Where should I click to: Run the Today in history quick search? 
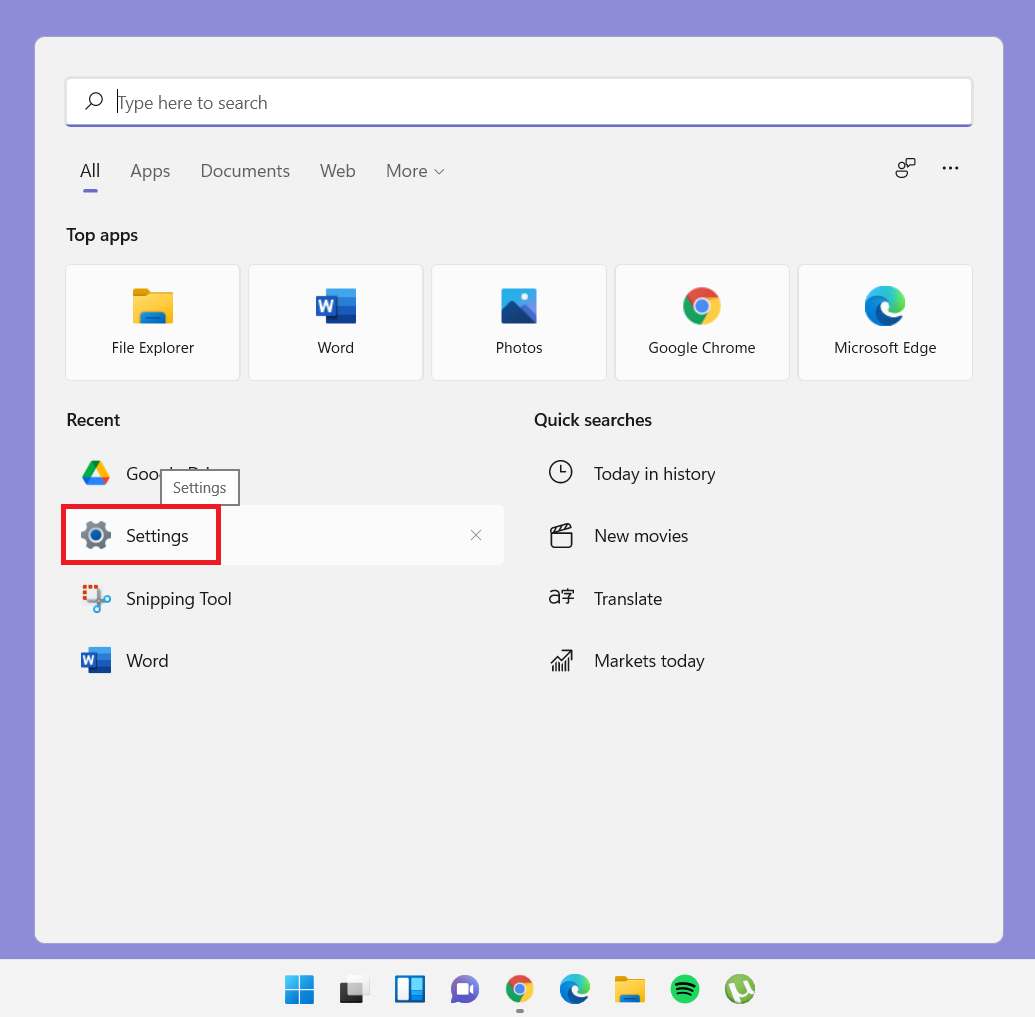pos(752,473)
